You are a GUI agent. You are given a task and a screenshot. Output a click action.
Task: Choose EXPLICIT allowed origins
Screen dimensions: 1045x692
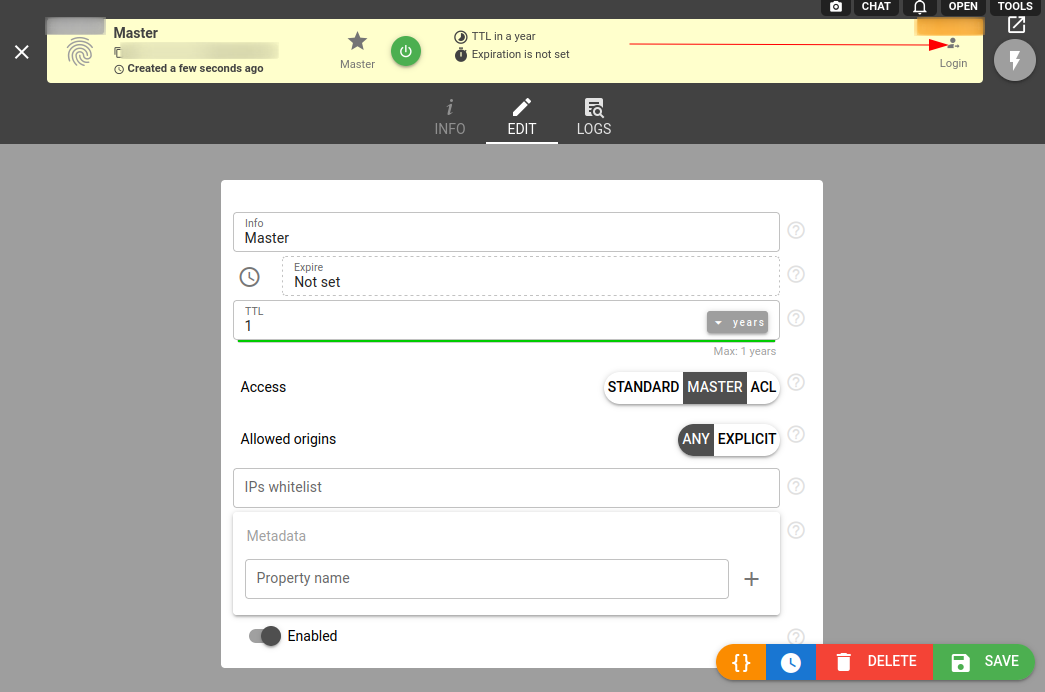tap(746, 439)
